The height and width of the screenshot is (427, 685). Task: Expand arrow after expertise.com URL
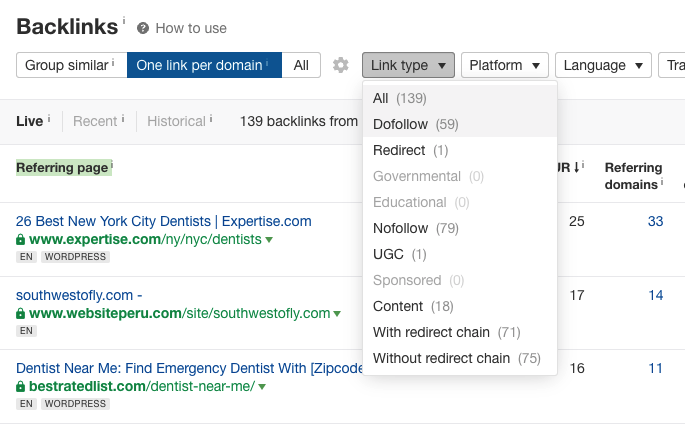coord(269,240)
